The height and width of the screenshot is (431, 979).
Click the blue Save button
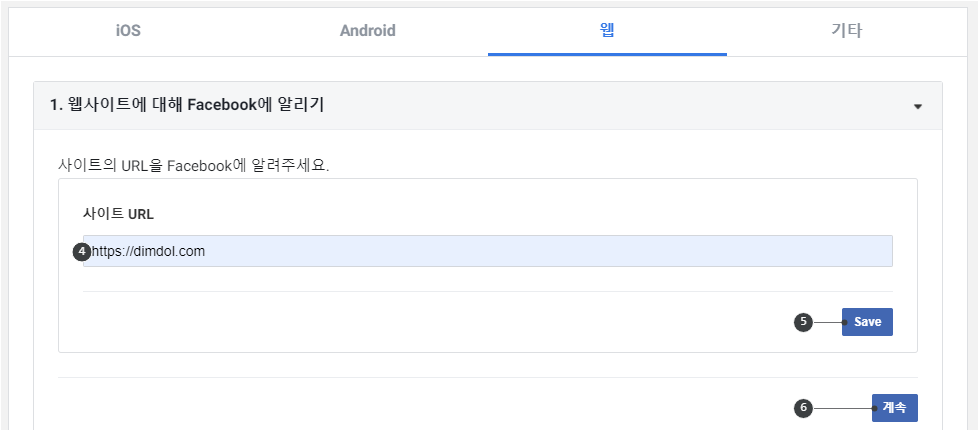(867, 322)
